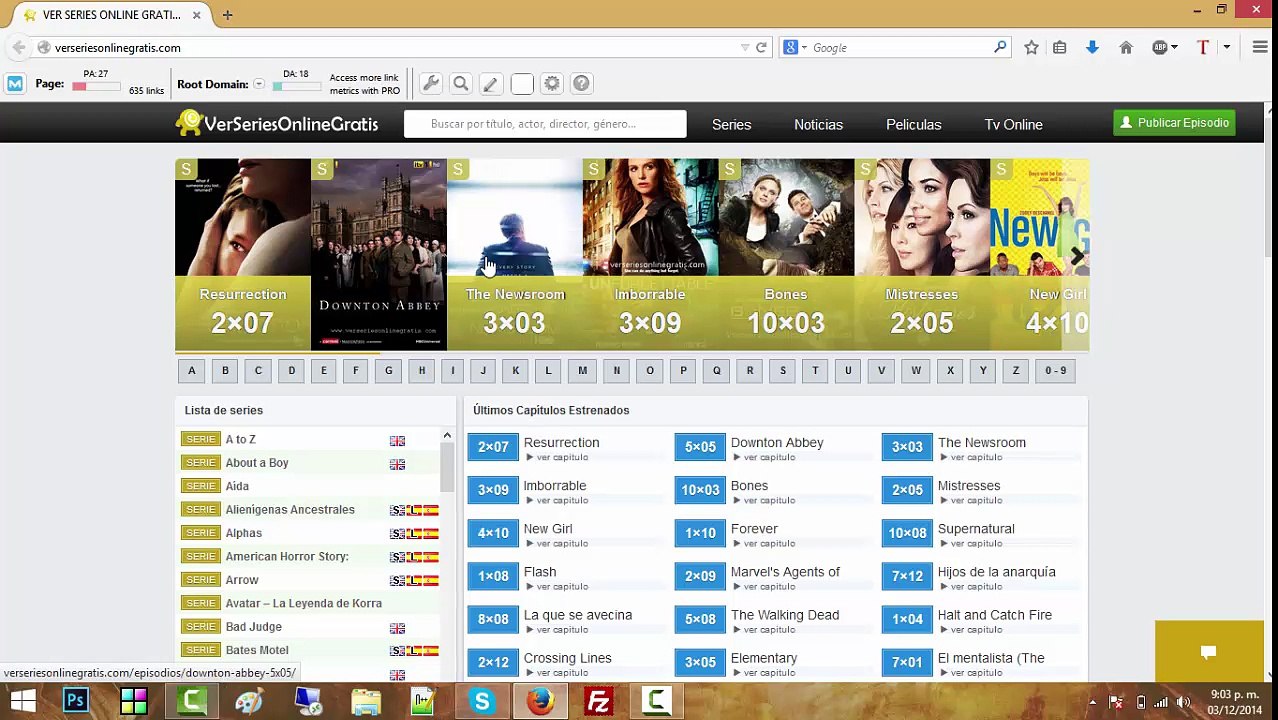Open the Series menu
The width and height of the screenshot is (1278, 720).
click(731, 125)
